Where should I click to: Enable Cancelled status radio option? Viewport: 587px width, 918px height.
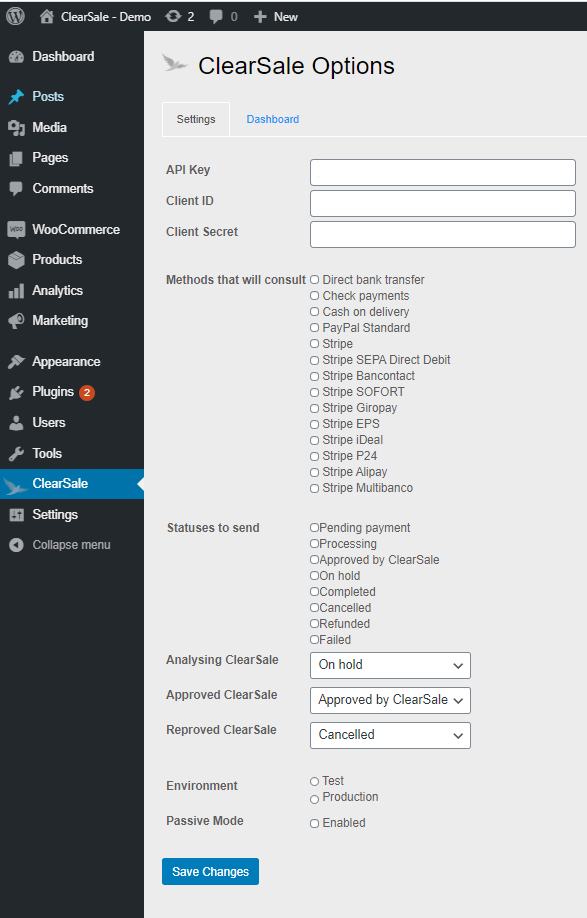click(314, 608)
